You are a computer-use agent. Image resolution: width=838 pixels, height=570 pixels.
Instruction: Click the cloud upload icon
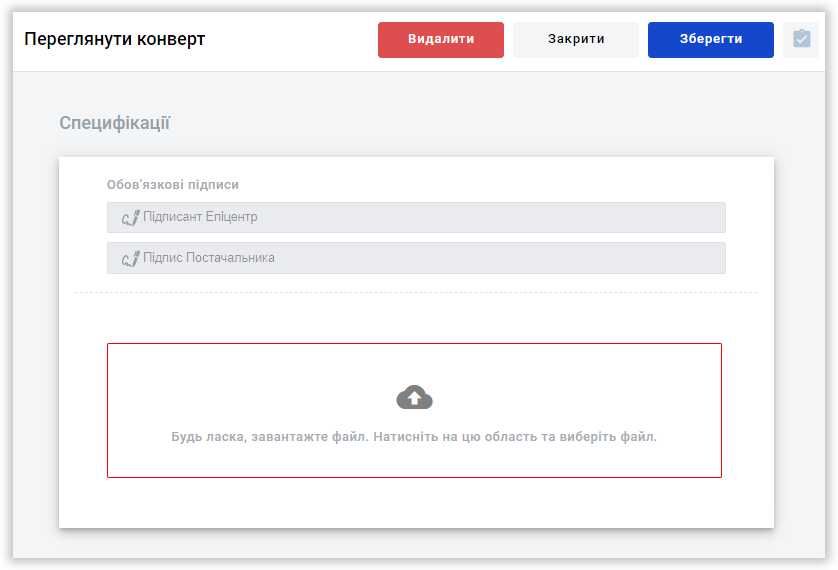[x=414, y=397]
